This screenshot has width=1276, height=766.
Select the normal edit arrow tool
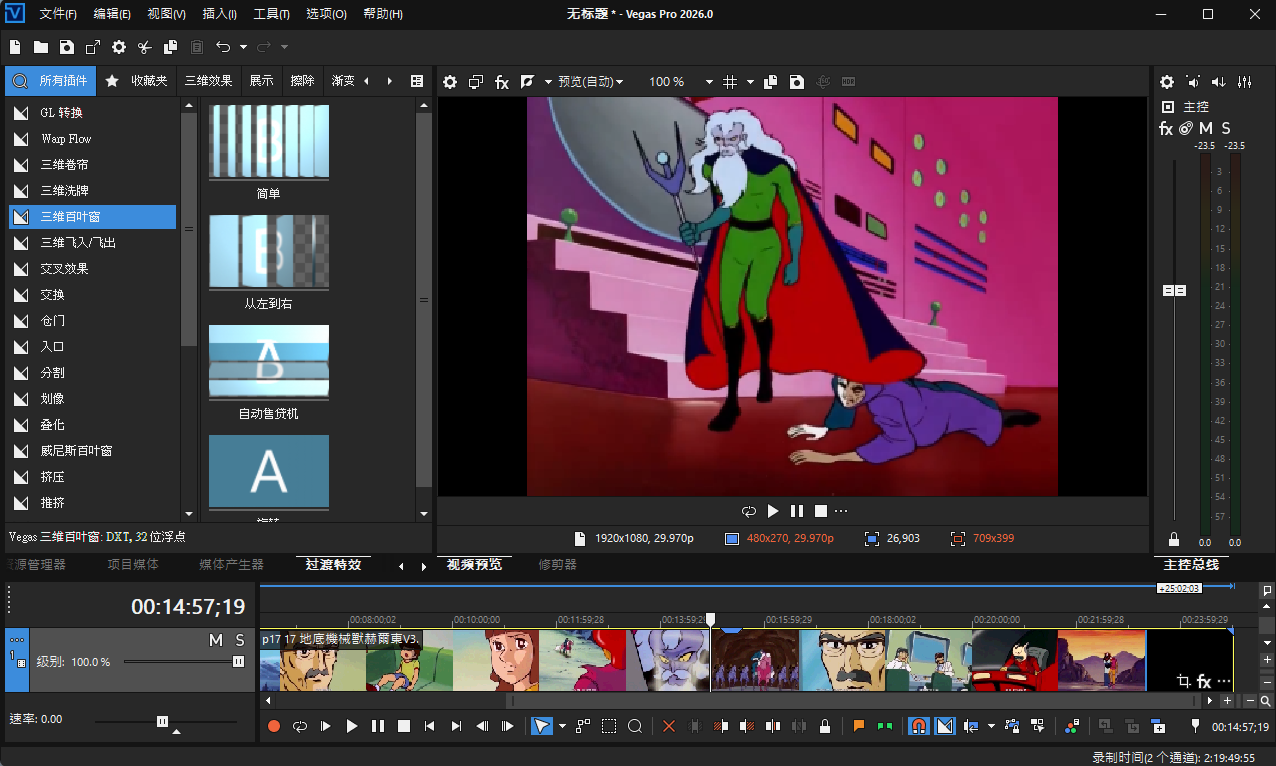click(541, 726)
